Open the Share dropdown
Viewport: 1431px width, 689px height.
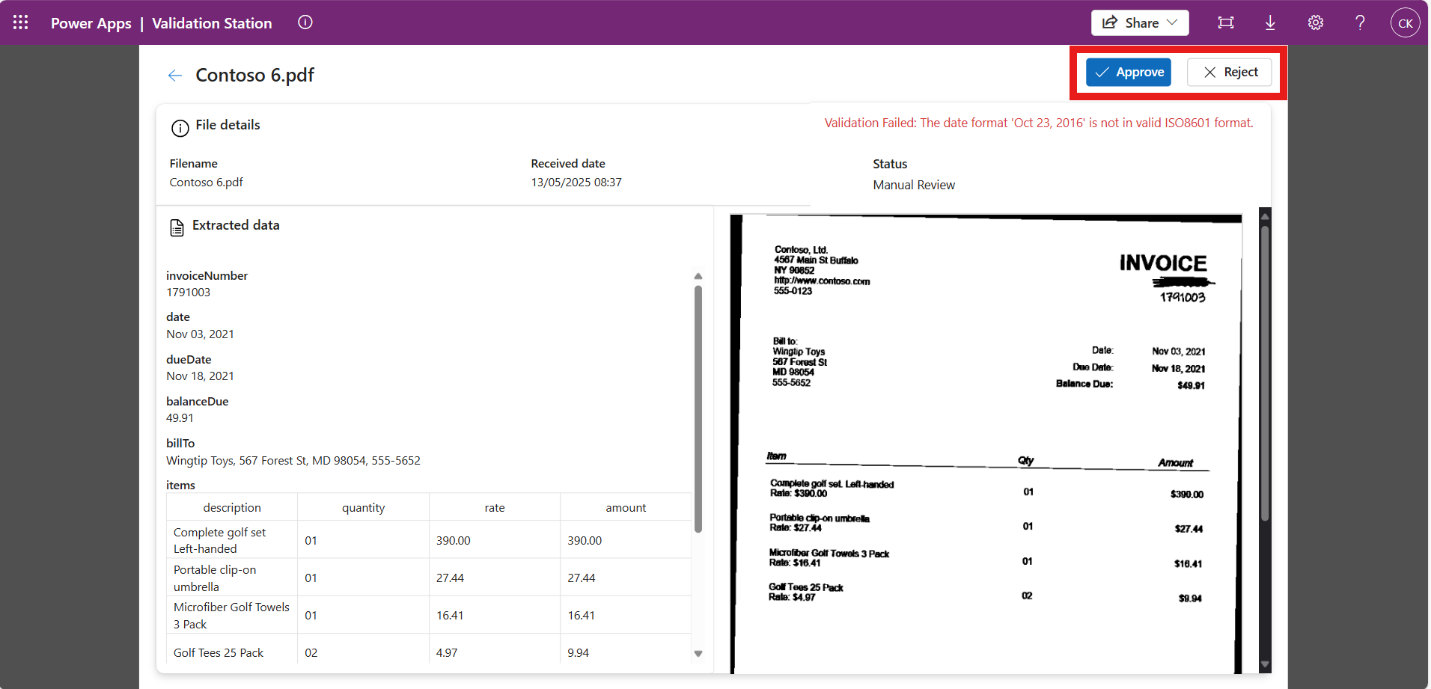click(1140, 22)
